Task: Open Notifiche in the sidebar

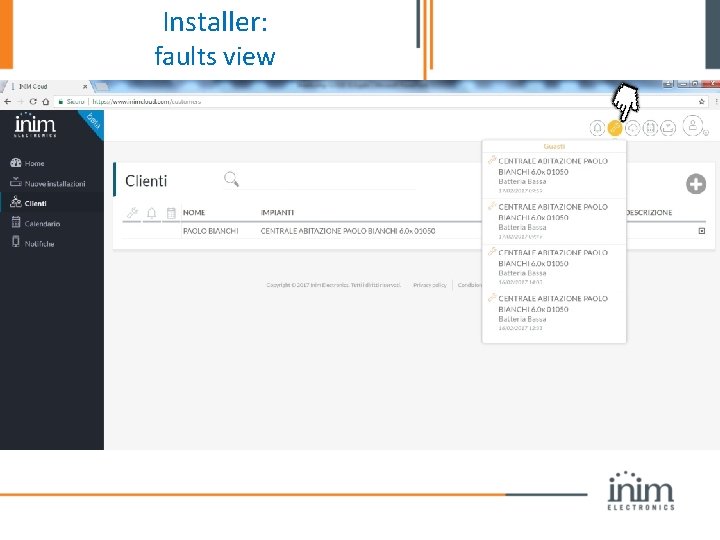Action: 33,243
